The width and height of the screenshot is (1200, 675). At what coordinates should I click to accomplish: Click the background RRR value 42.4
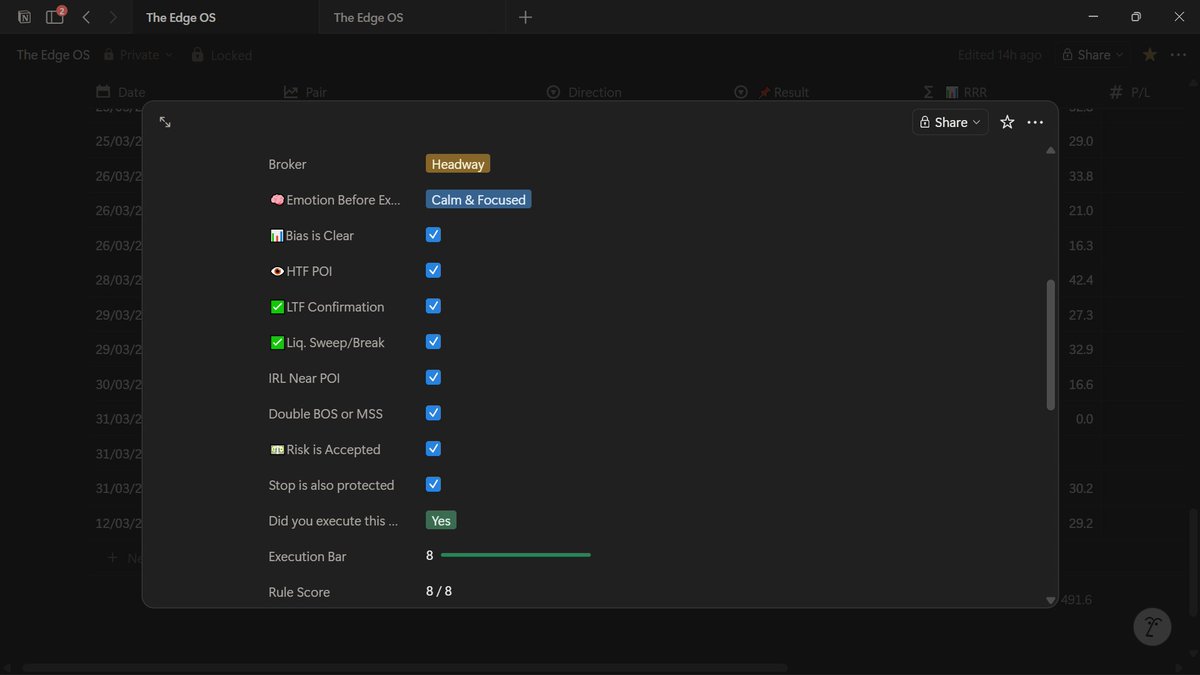[1081, 281]
